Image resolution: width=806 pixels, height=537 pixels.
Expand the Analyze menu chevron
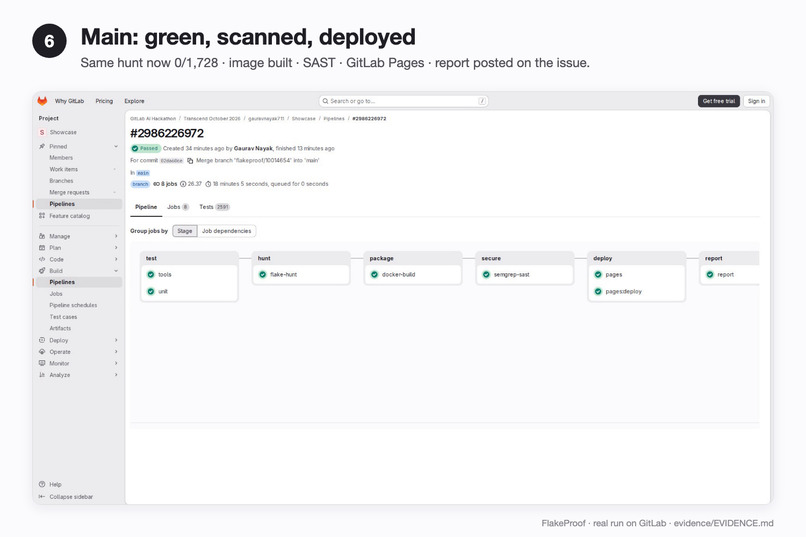point(116,375)
